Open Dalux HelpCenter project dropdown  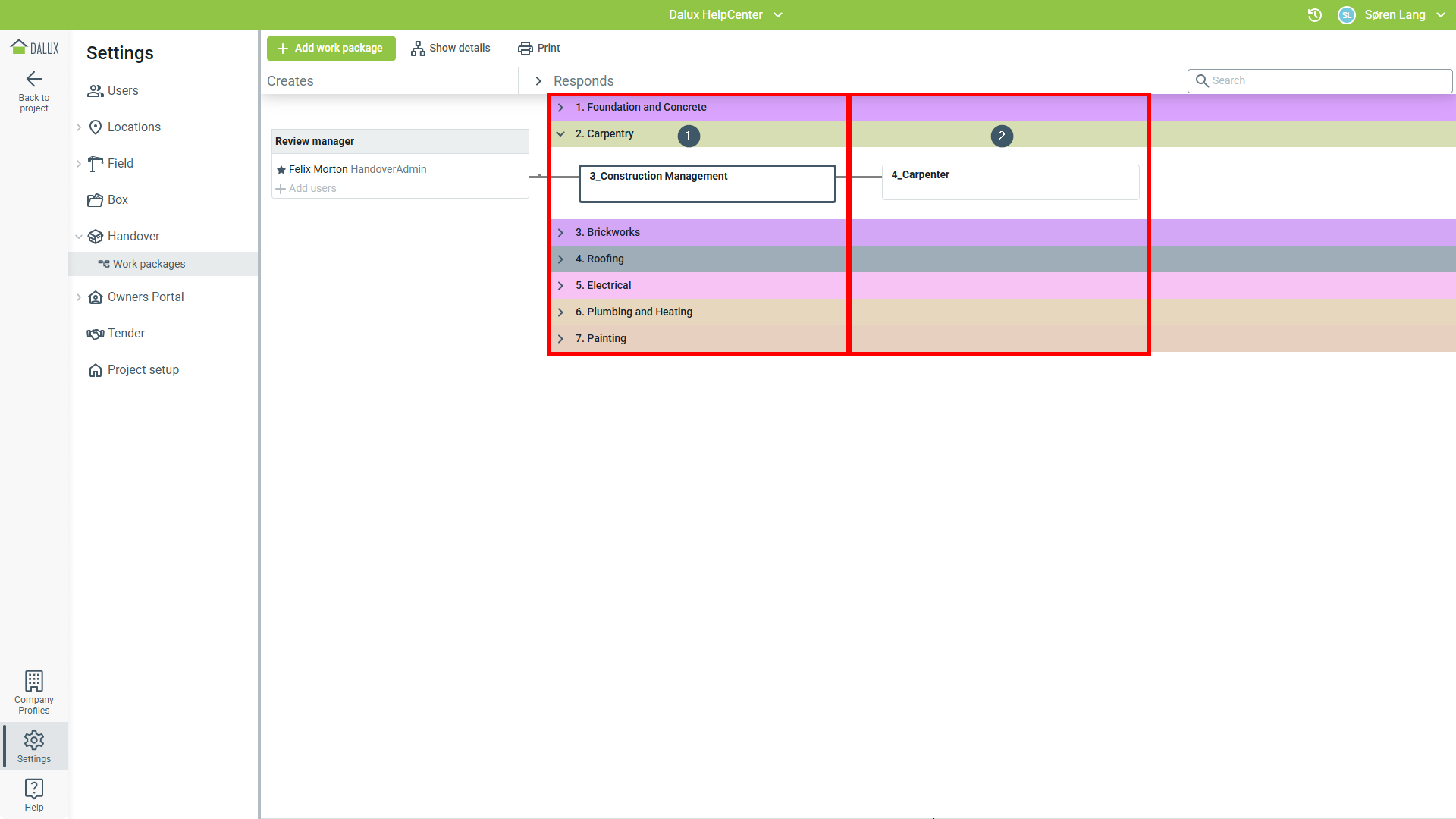(778, 15)
